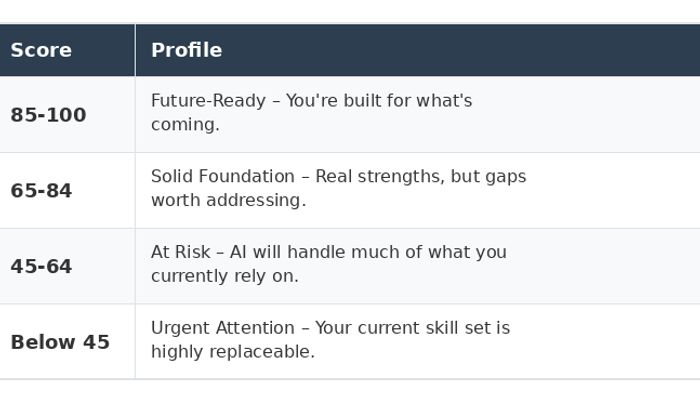
Task: Select the "65-84" score cell
Action: 41,191
